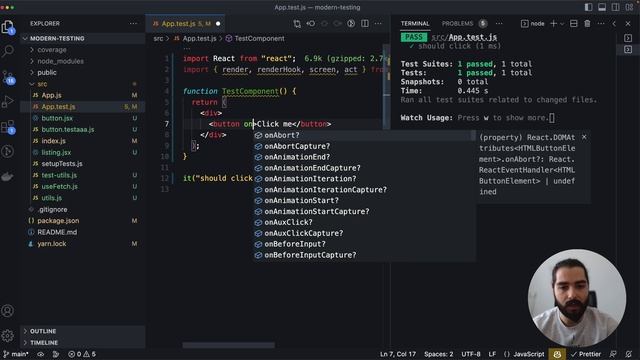Image resolution: width=640 pixels, height=360 pixels.
Task: Click the UTF-8 encoding indicator
Action: coord(471,354)
